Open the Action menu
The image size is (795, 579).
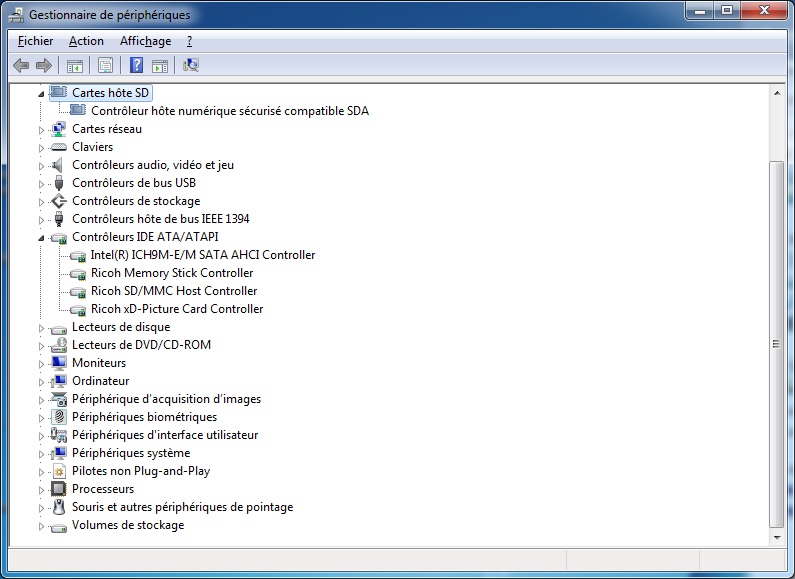pyautogui.click(x=86, y=41)
